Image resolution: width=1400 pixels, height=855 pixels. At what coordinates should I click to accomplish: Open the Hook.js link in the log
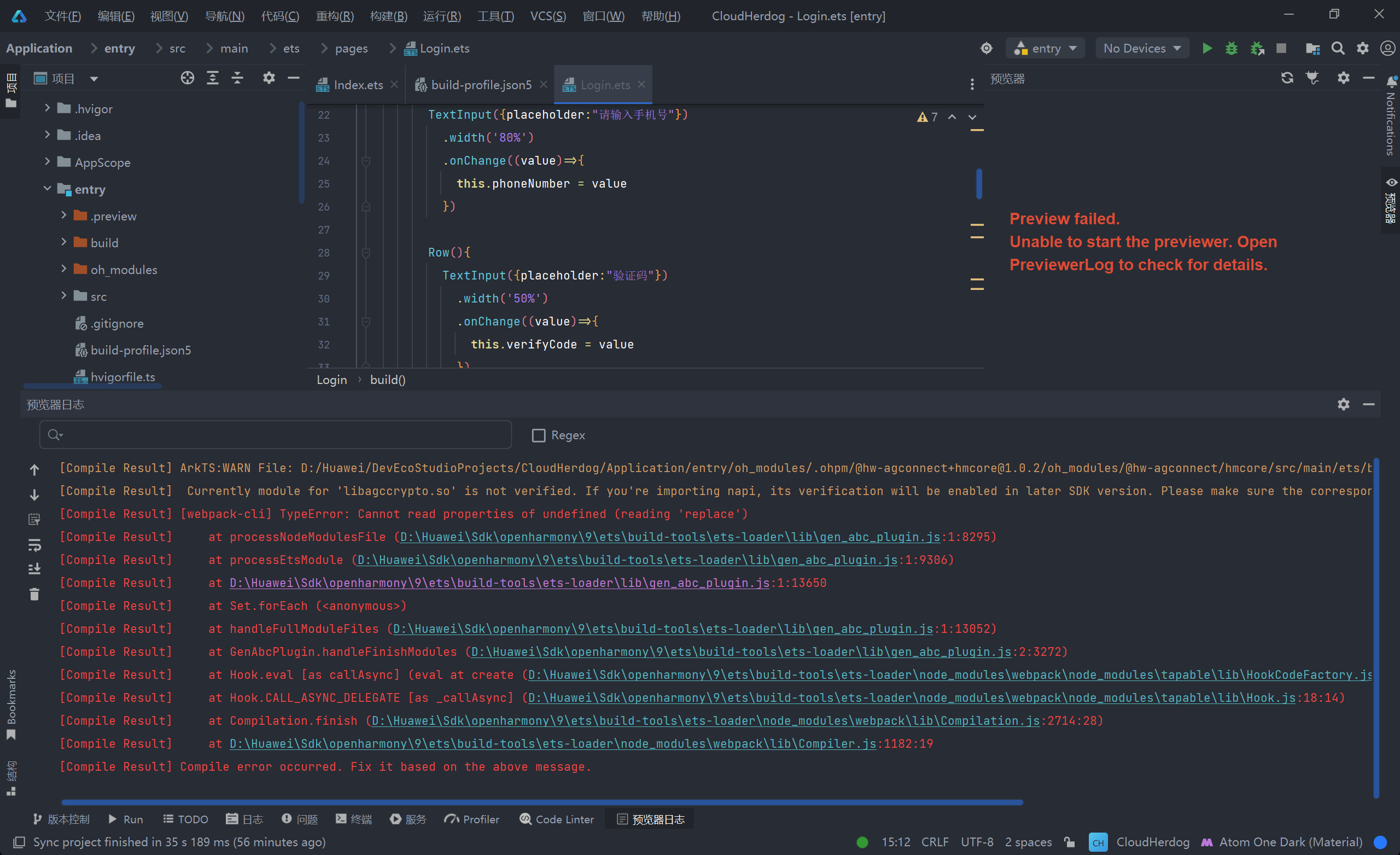click(911, 697)
